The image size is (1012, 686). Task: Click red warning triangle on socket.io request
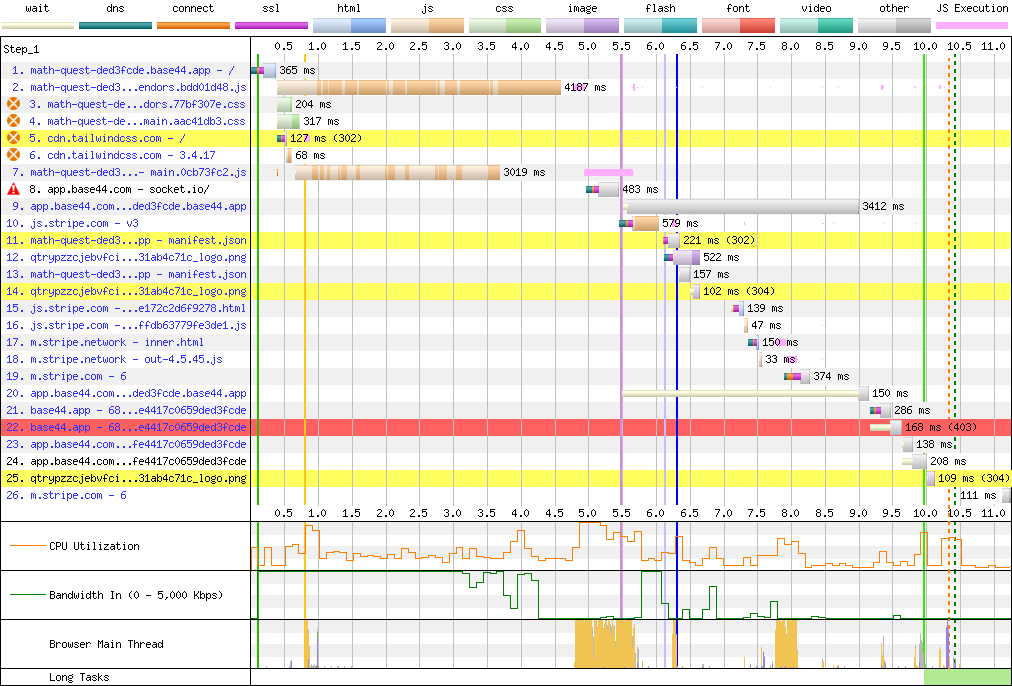14,189
